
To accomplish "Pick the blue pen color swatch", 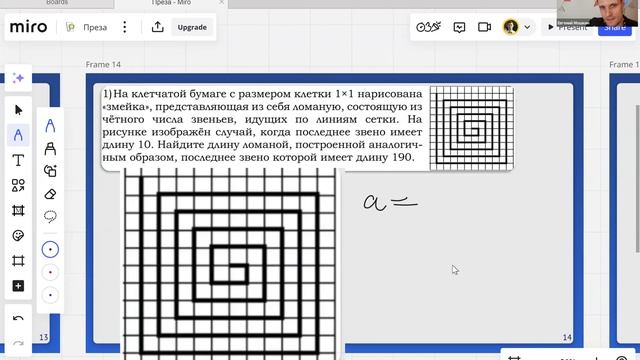I will (50, 295).
